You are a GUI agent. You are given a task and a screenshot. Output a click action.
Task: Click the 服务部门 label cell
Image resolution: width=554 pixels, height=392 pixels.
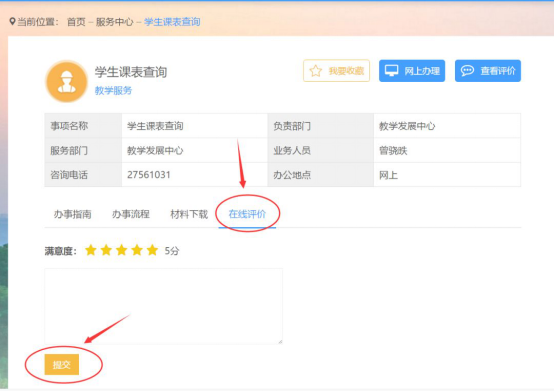[83, 150]
